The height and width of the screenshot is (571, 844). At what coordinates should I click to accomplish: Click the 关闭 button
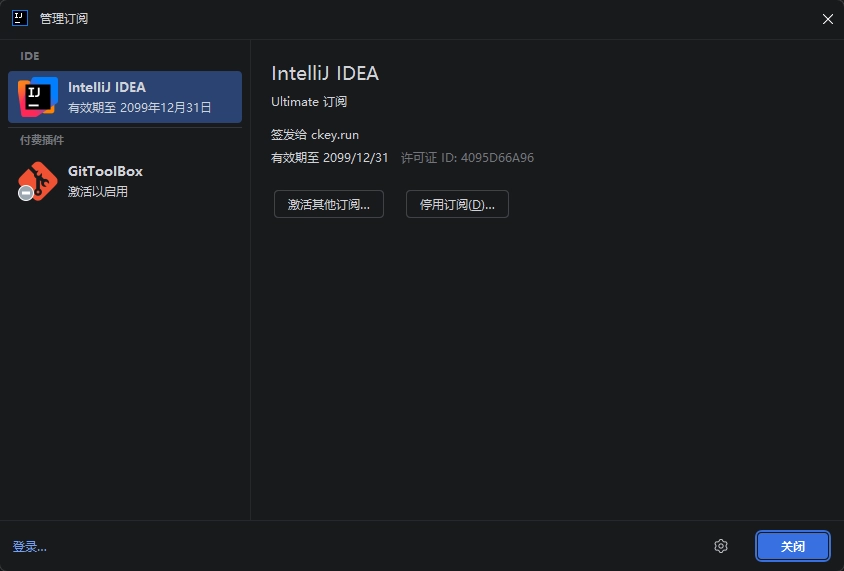[793, 546]
